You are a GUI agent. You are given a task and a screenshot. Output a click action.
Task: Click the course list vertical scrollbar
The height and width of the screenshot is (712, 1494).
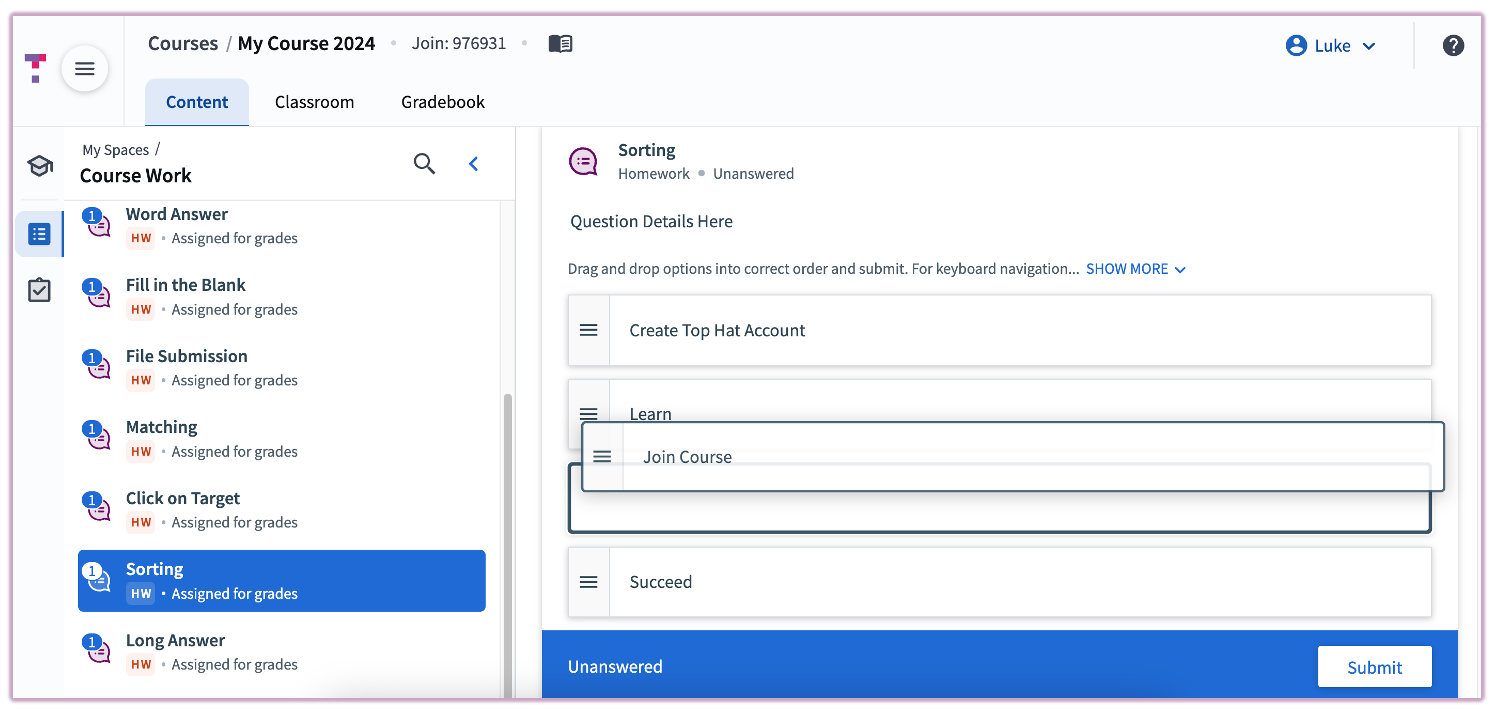coord(507,545)
